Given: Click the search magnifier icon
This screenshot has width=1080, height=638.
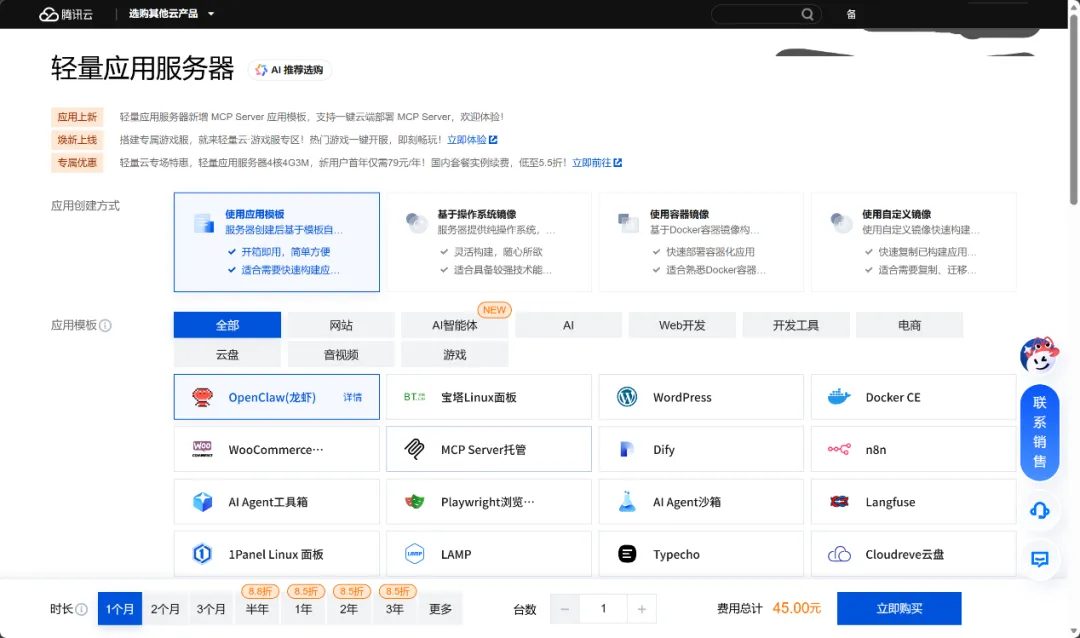Looking at the screenshot, I should (x=807, y=14).
